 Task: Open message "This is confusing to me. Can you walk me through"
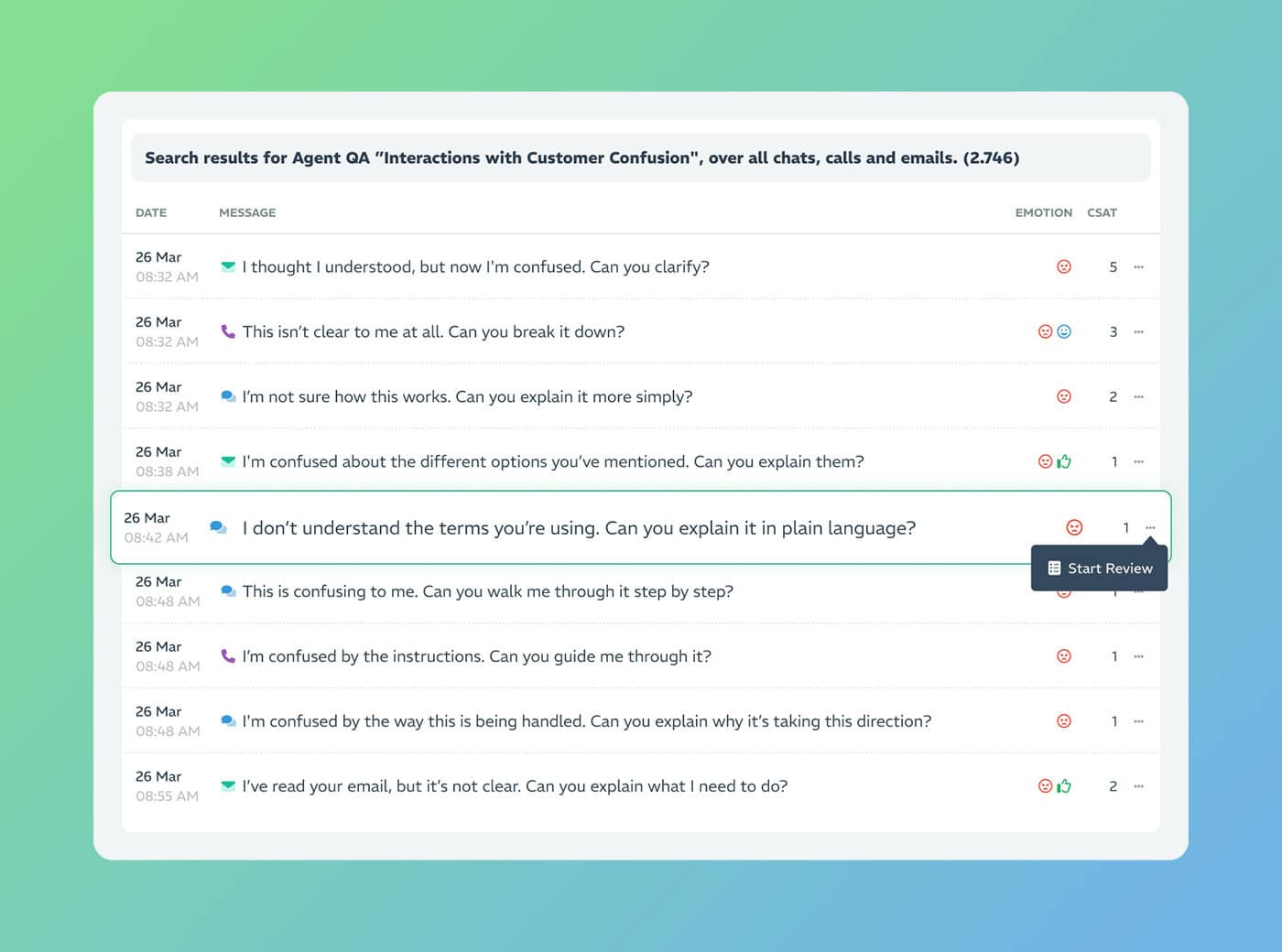[488, 591]
